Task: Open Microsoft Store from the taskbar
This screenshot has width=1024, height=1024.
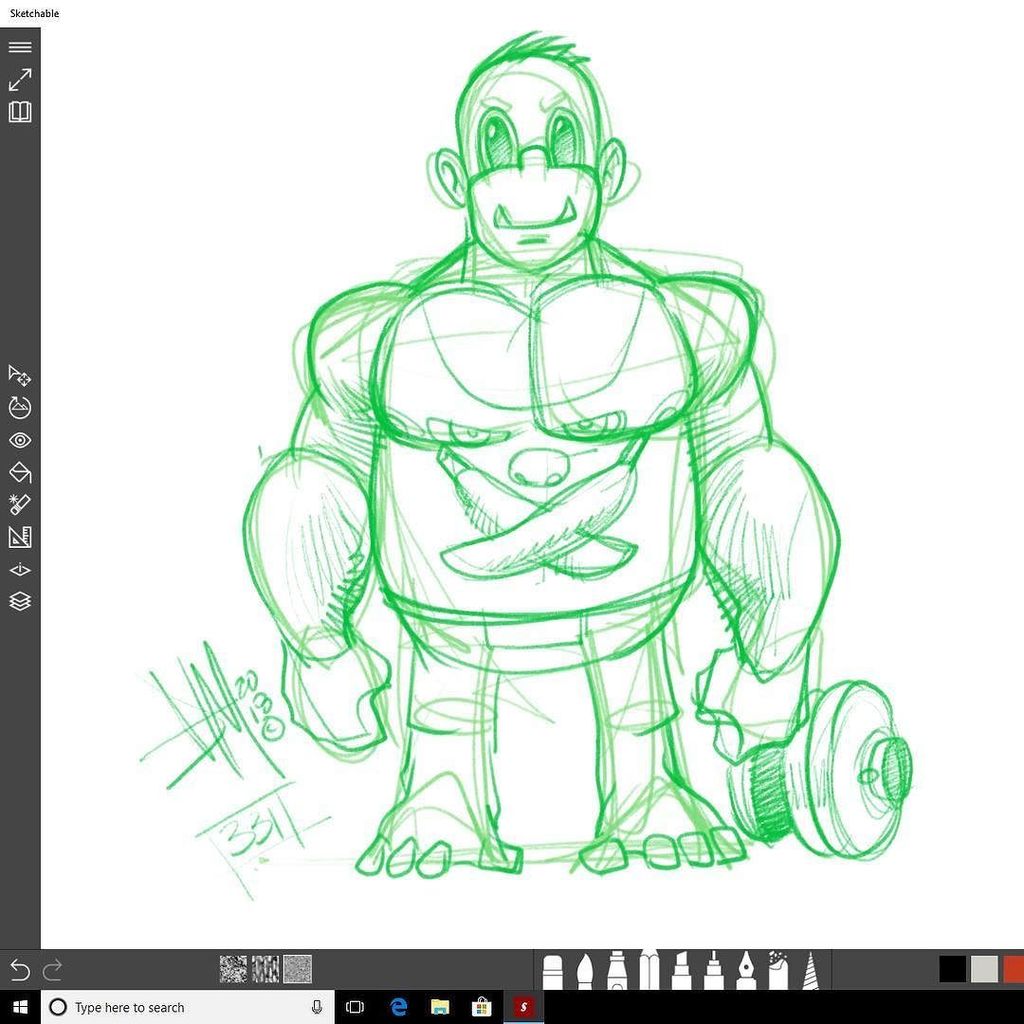Action: coord(481,1007)
